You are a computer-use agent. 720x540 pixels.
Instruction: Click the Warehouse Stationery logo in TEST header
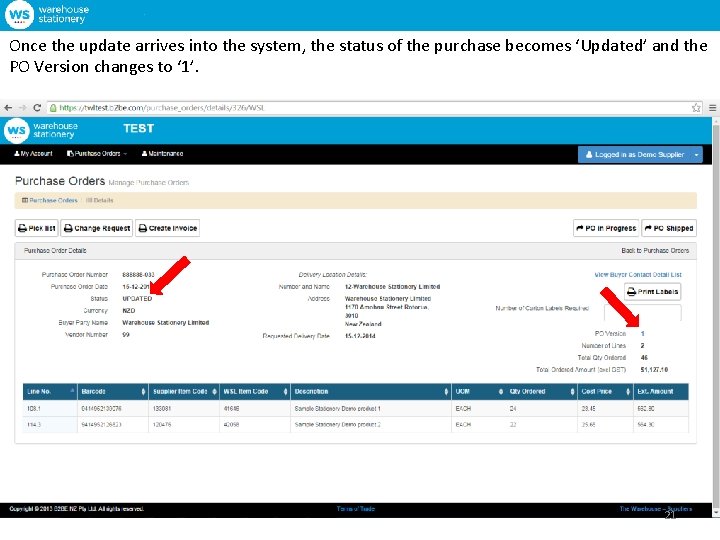(x=41, y=130)
